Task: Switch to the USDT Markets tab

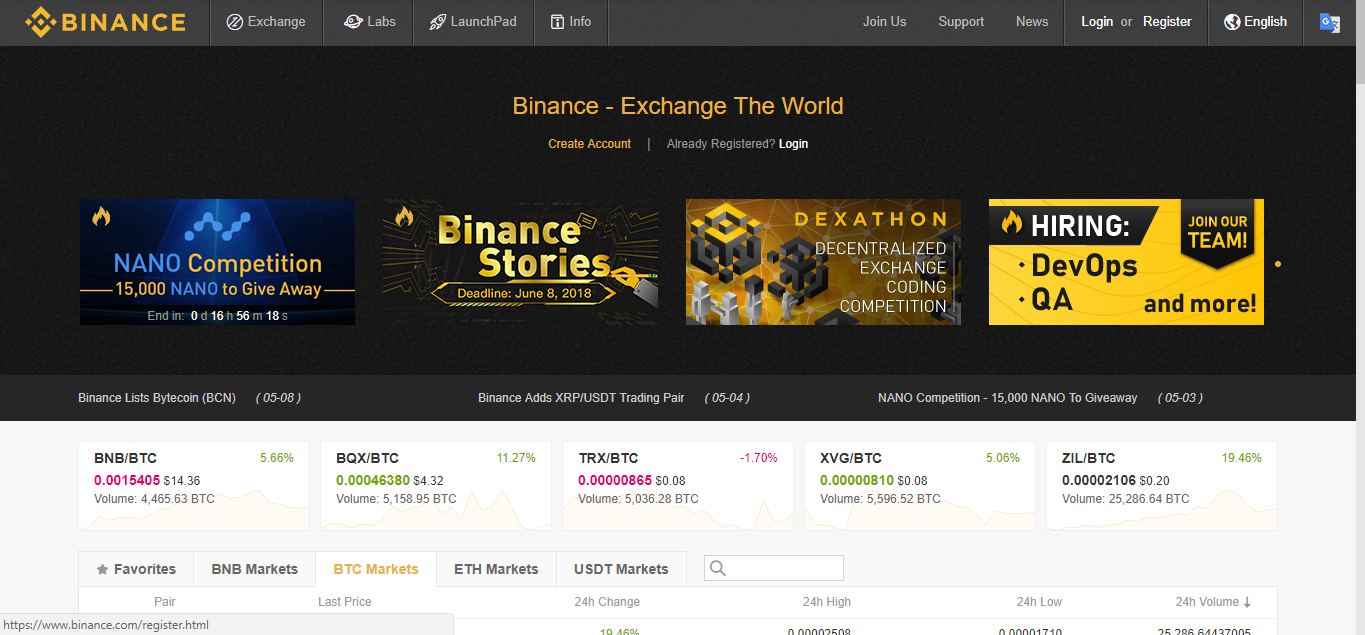Action: tap(621, 569)
